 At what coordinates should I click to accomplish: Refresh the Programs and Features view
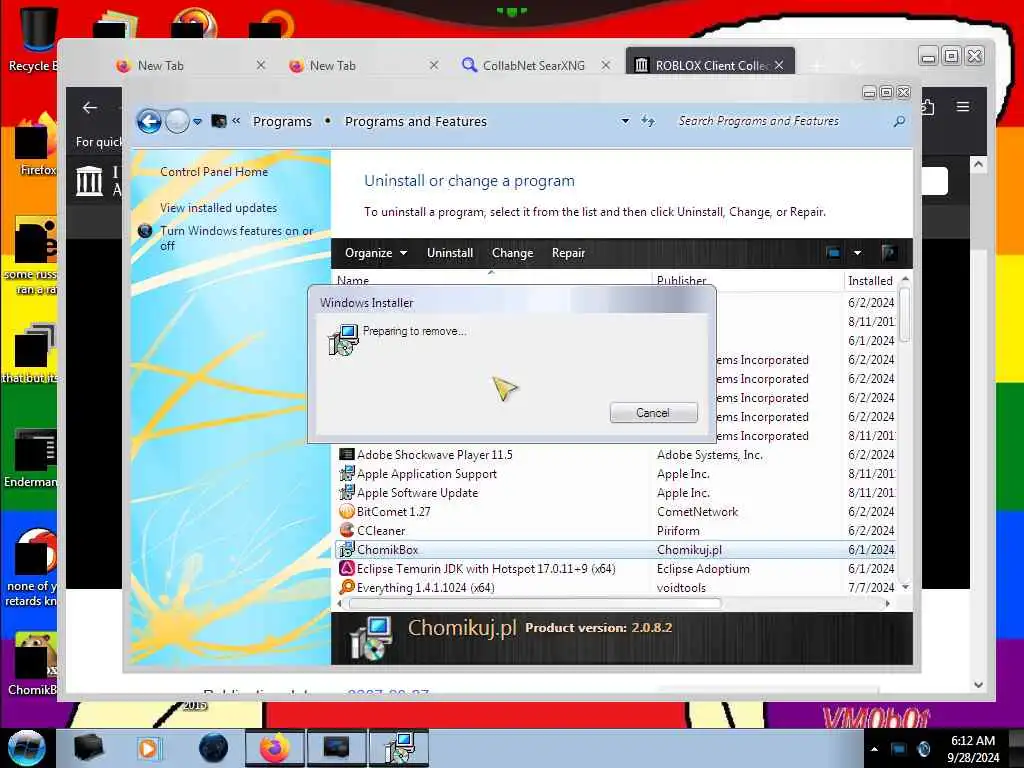tap(648, 121)
